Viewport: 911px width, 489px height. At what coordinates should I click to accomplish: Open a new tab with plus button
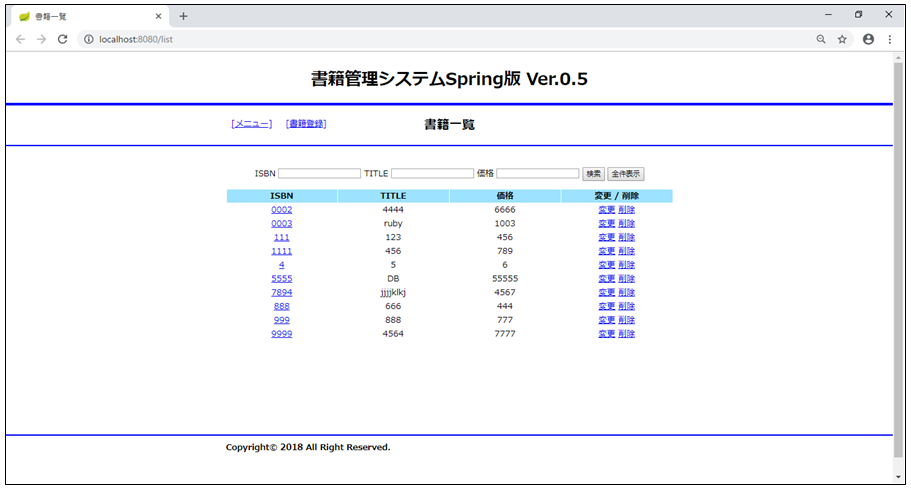(x=183, y=16)
